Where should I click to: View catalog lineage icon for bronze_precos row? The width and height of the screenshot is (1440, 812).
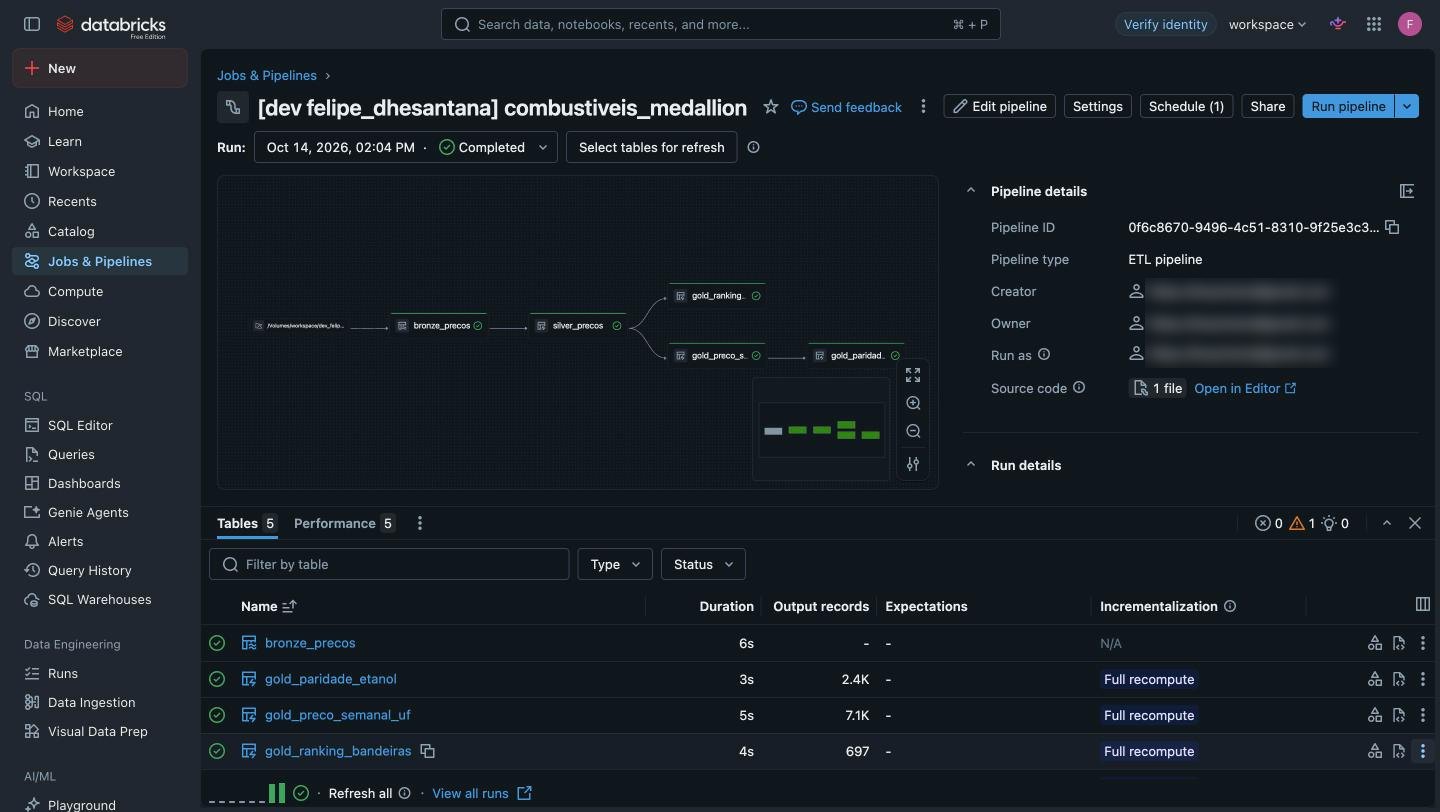tap(1375, 643)
